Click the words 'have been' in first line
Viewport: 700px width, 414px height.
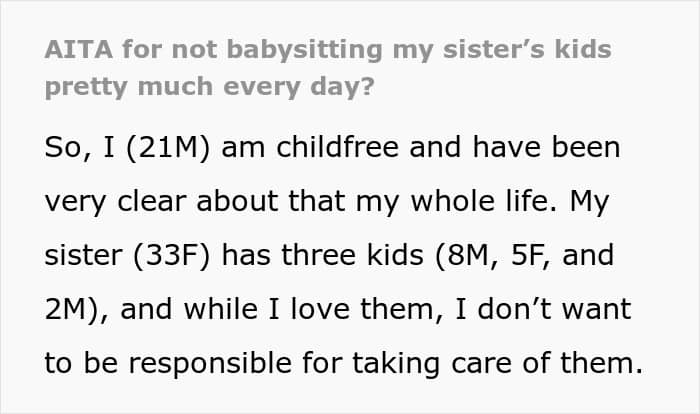[546, 147]
